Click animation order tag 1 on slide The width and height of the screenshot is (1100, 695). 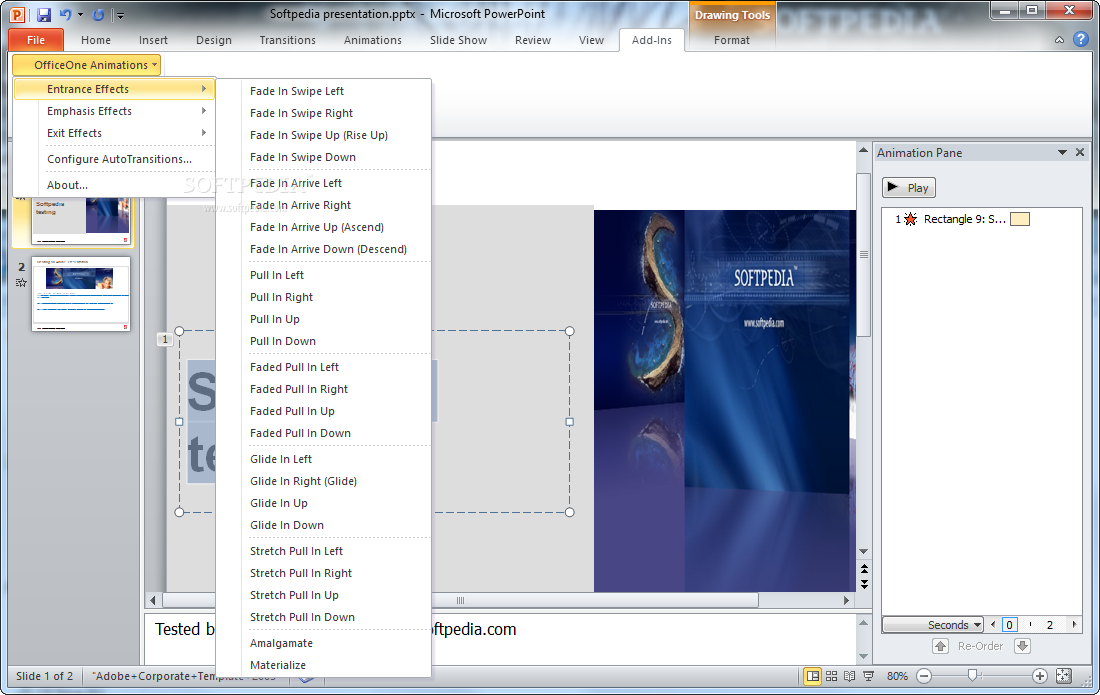tap(165, 339)
